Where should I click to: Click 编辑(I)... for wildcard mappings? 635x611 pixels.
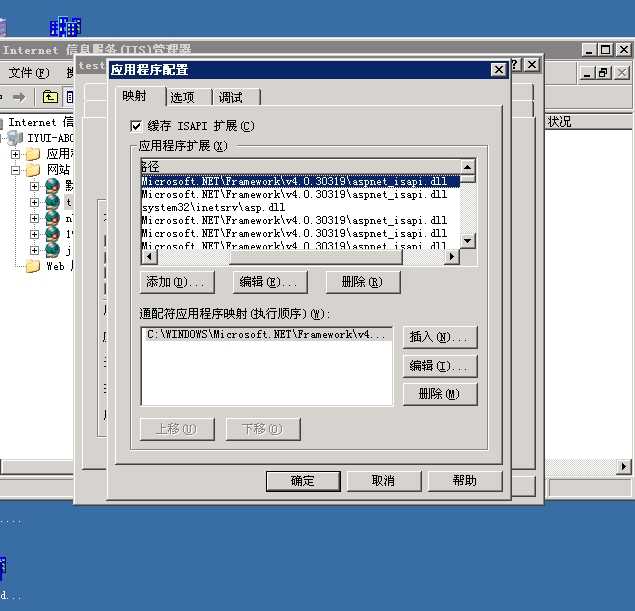tap(440, 366)
